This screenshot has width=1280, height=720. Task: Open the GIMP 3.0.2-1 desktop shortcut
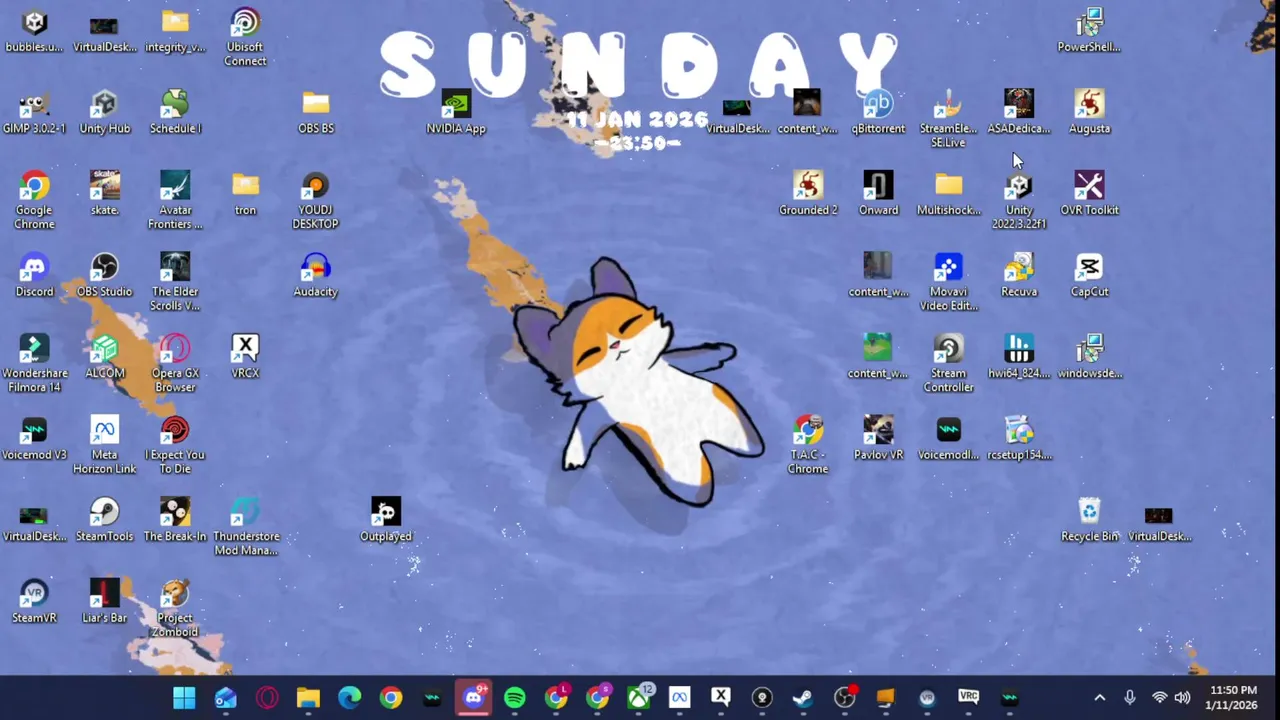[x=34, y=111]
